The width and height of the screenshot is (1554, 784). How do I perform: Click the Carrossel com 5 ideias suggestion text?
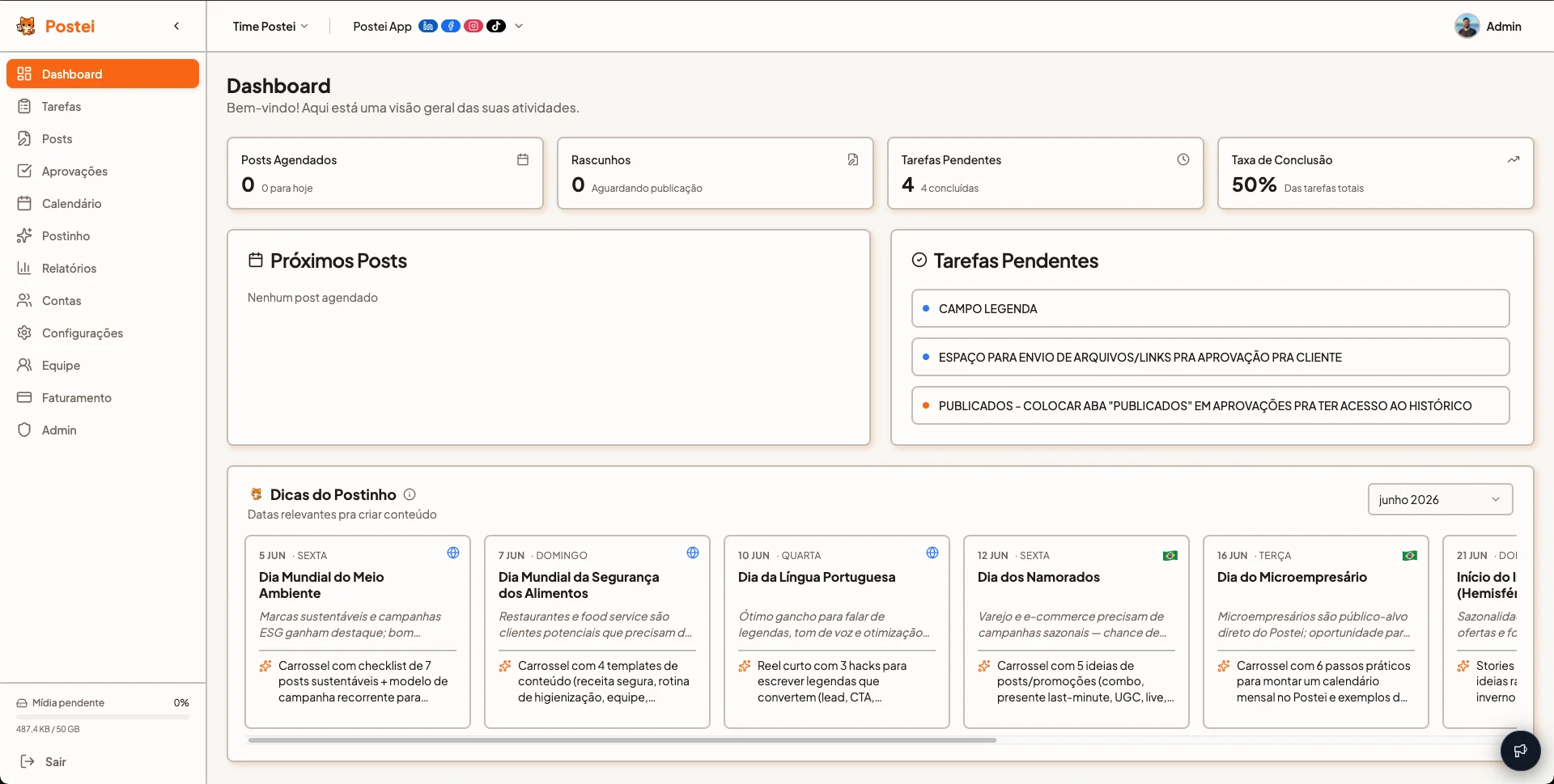pyautogui.click(x=1085, y=681)
